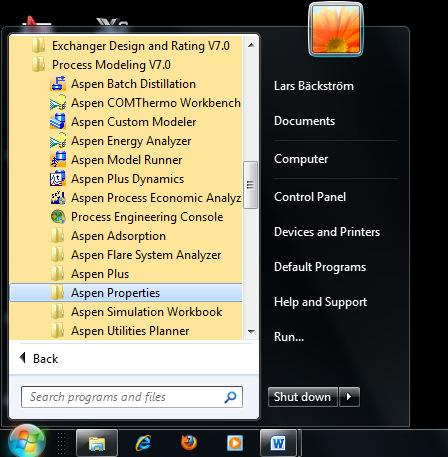Go Back to the previous menu

coord(39,359)
